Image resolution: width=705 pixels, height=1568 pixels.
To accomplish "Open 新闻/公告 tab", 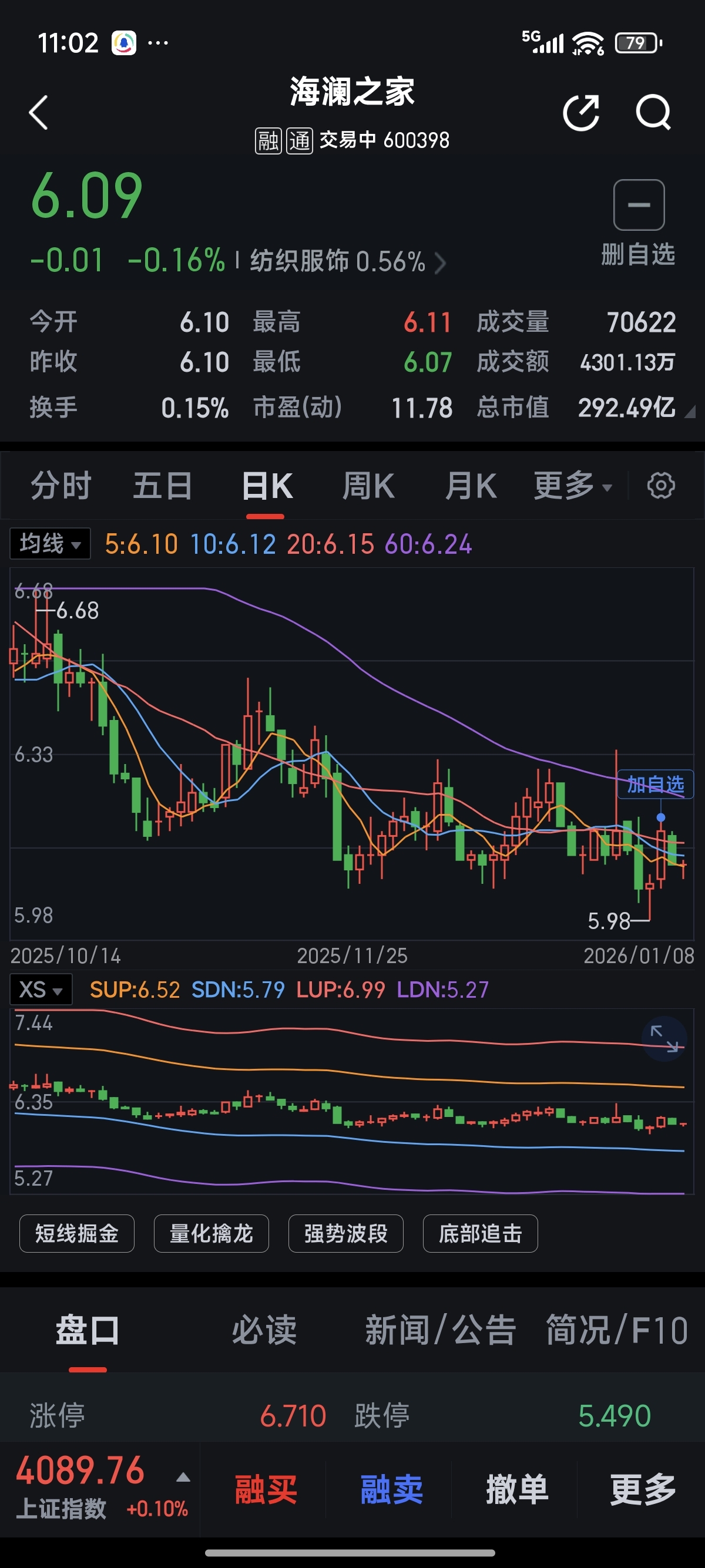I will (441, 1330).
